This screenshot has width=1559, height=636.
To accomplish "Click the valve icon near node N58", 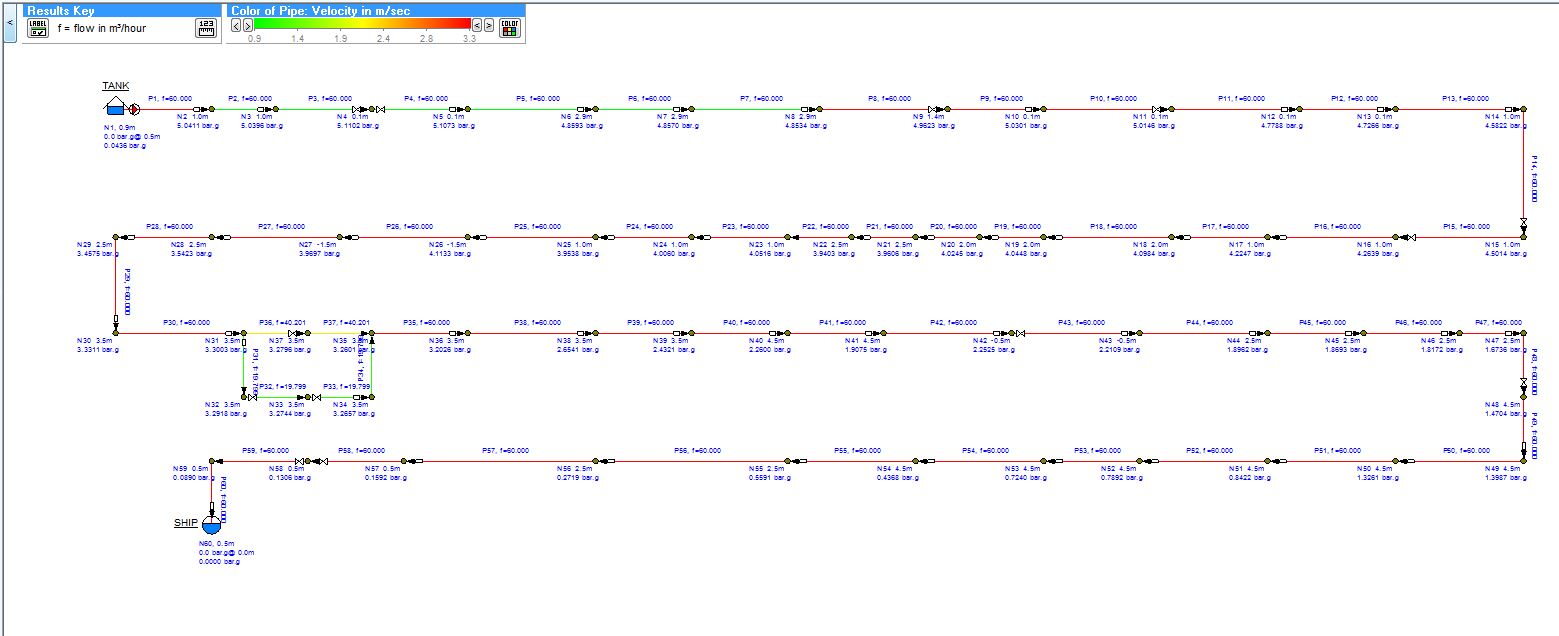I will tap(301, 461).
